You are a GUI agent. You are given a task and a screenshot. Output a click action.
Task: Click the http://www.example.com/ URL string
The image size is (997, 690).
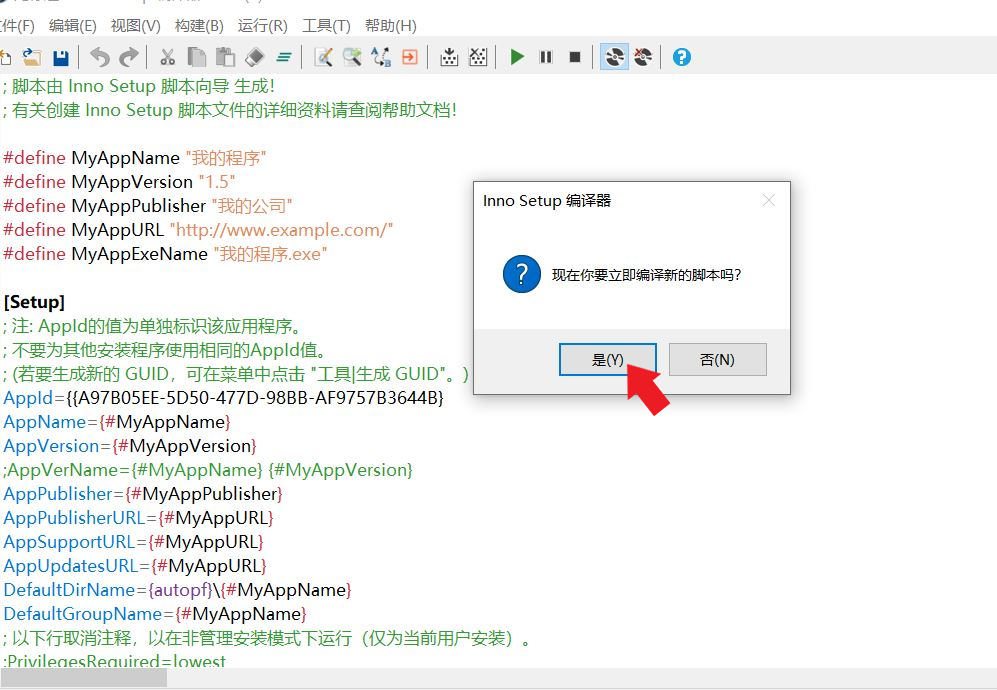coord(281,230)
